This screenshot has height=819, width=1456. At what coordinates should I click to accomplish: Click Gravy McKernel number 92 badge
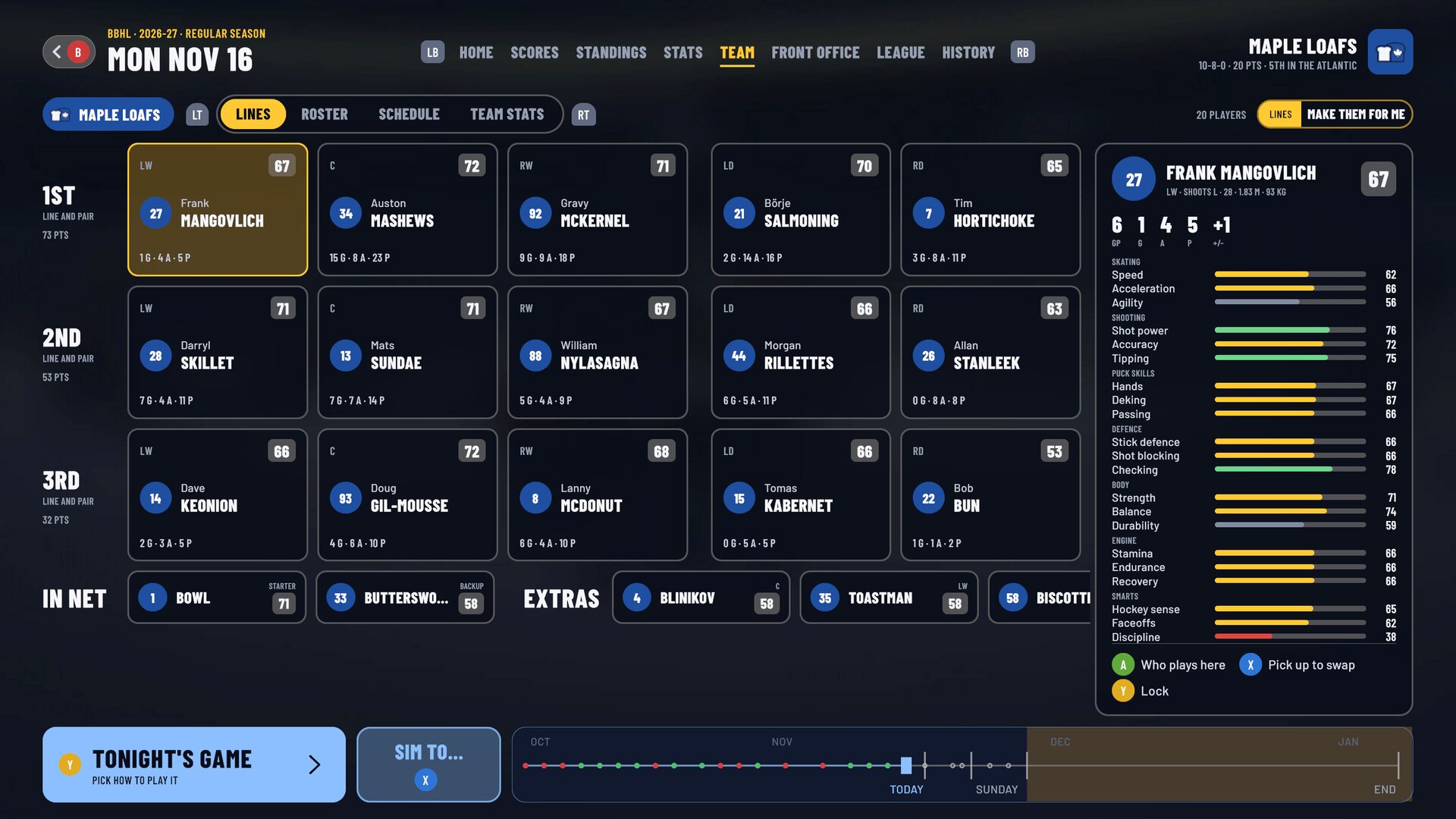point(535,214)
